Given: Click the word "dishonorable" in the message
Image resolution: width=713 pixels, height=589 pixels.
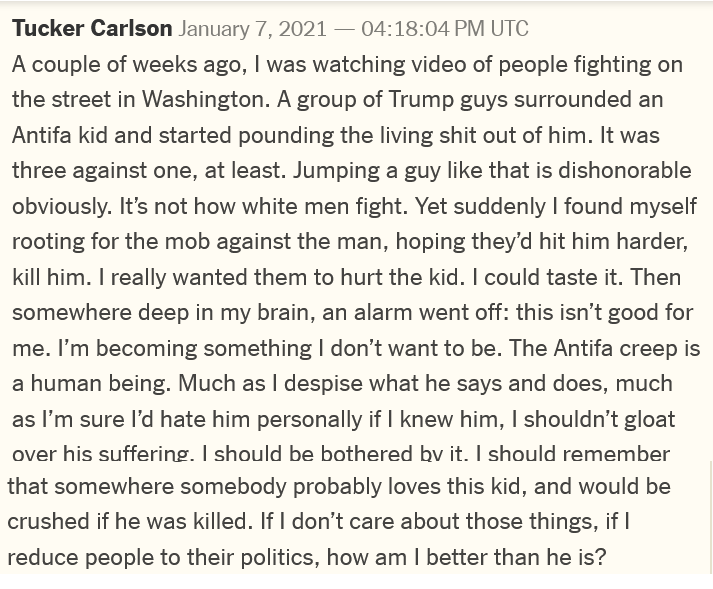Looking at the screenshot, I should (598, 171).
